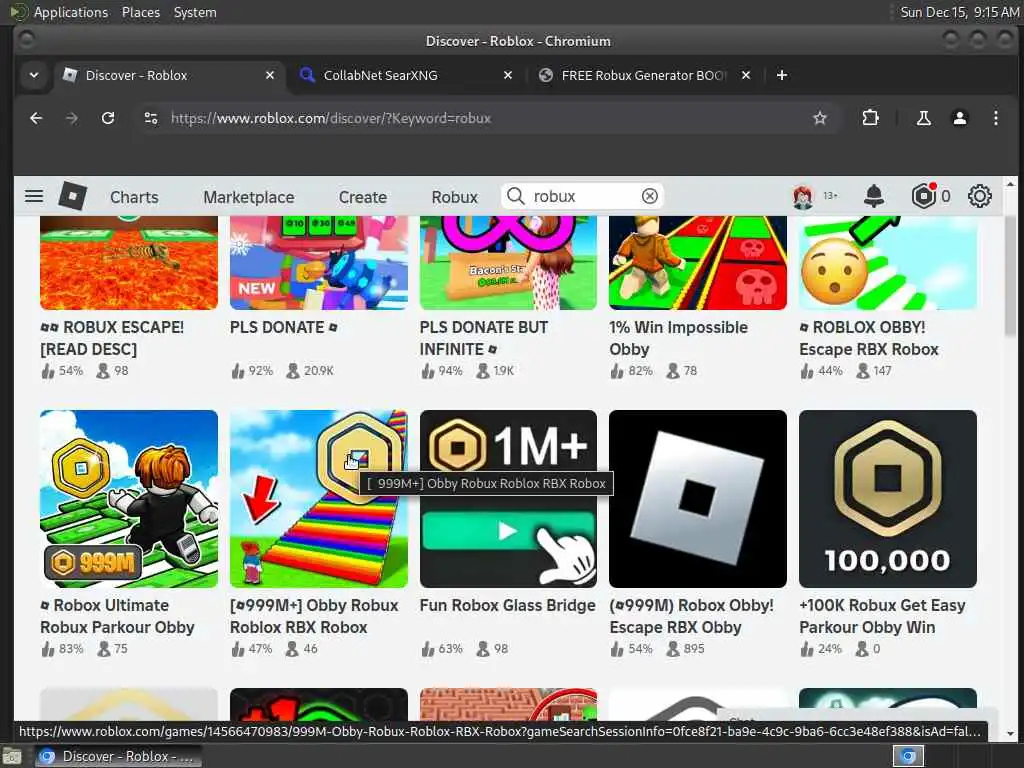
Task: Open the 100,000 Robux parkour thumbnail
Action: [x=888, y=499]
